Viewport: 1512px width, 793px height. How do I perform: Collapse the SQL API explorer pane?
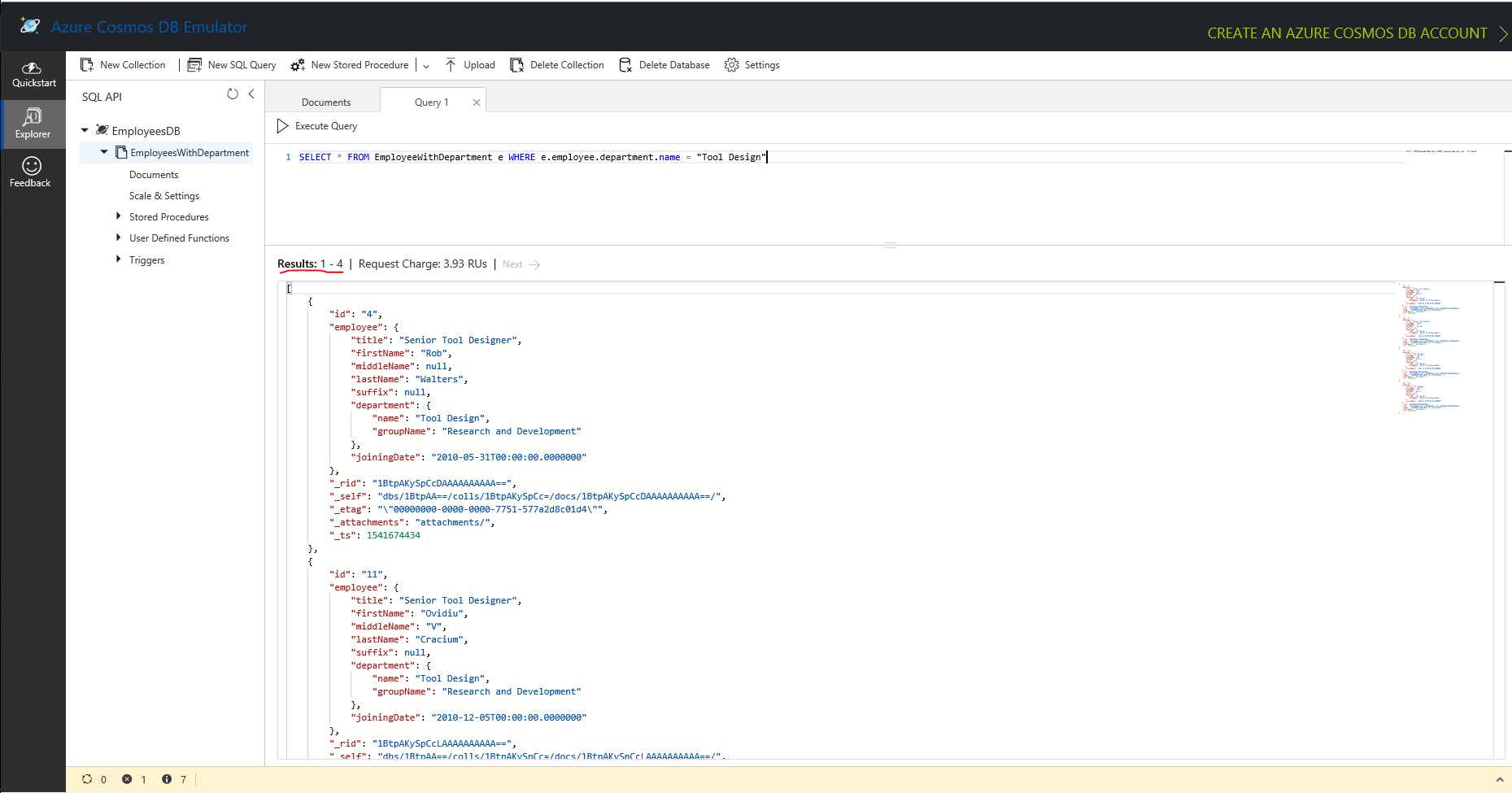[x=251, y=94]
